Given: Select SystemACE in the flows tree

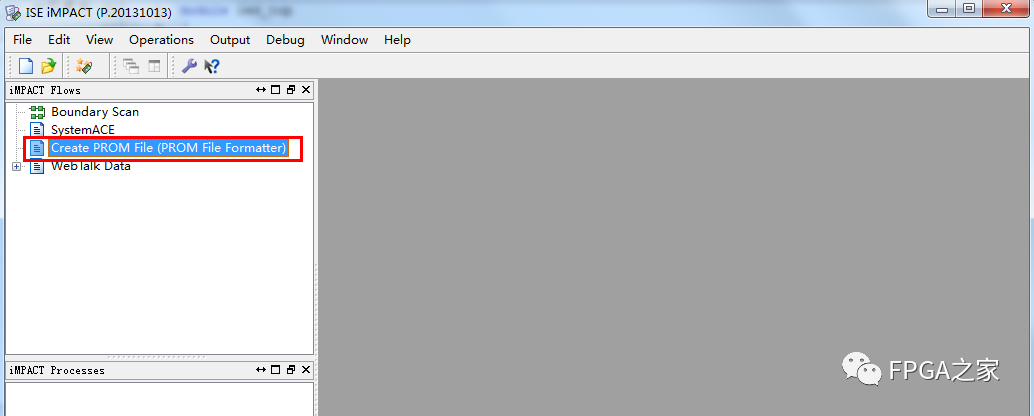Looking at the screenshot, I should [x=83, y=130].
